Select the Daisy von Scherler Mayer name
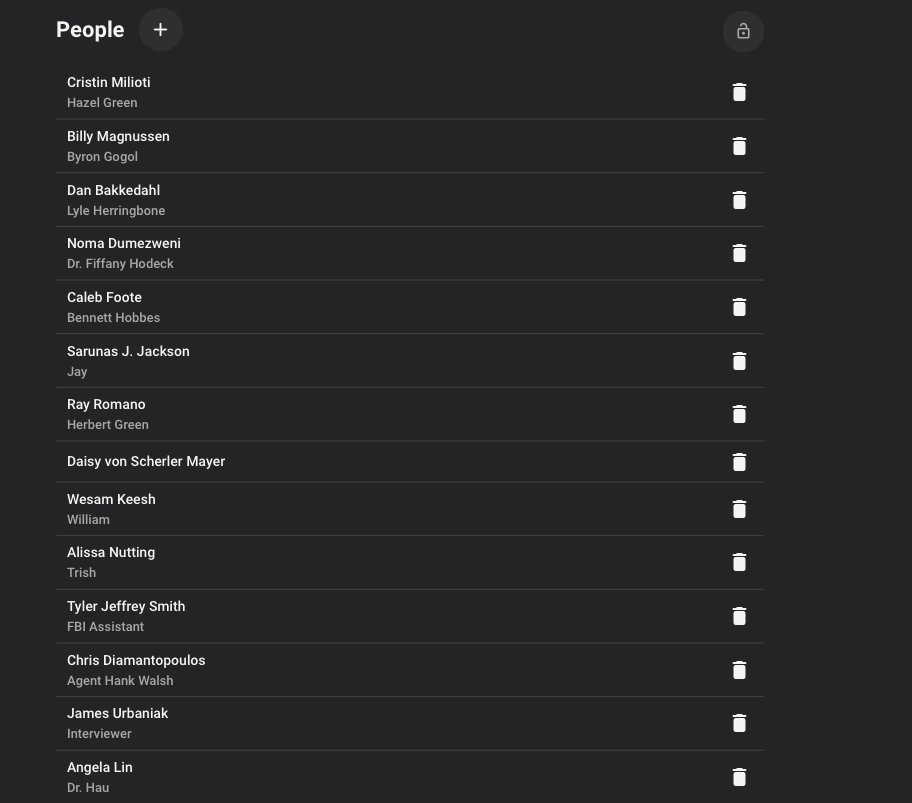The image size is (912, 803). tap(146, 462)
